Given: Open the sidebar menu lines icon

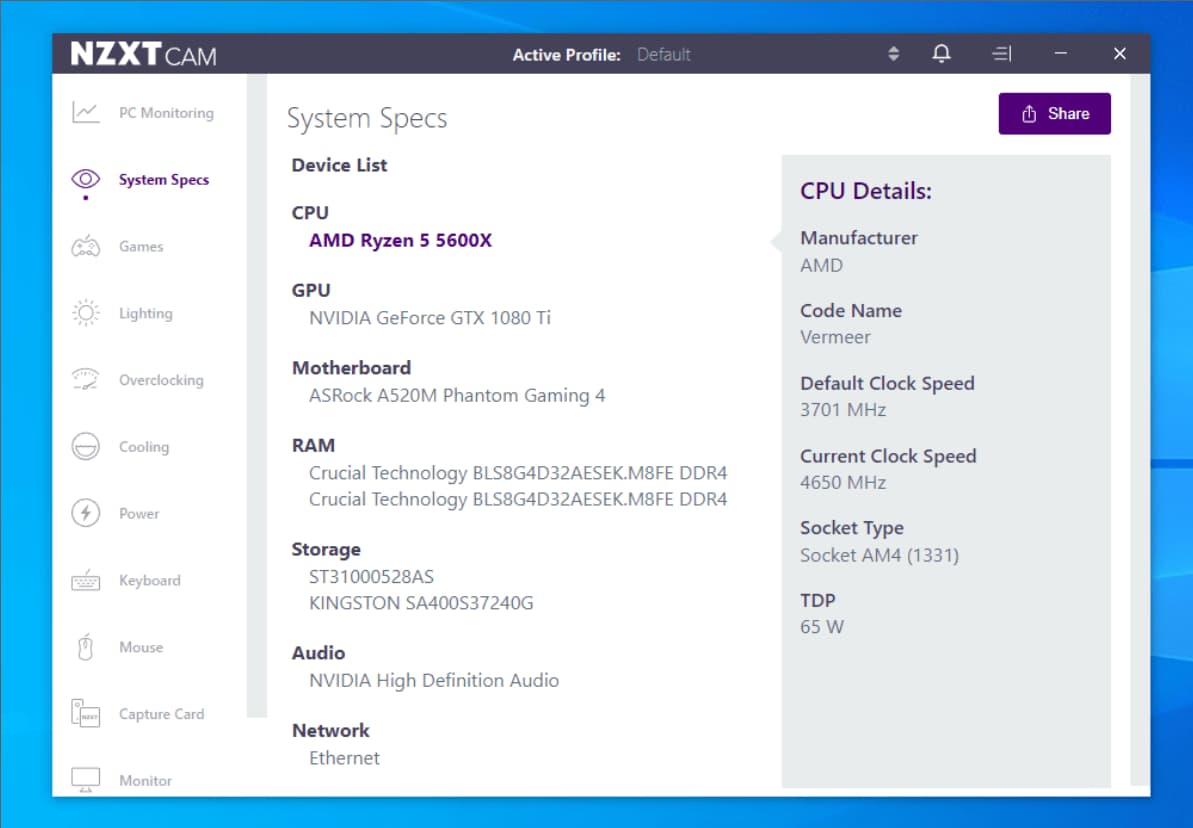Looking at the screenshot, I should (1001, 53).
